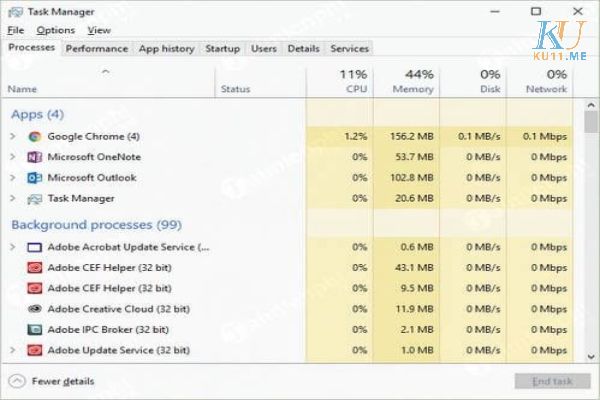Image resolution: width=600 pixels, height=400 pixels.
Task: Click the Fewer details circle arrow icon
Action: pyautogui.click(x=17, y=381)
